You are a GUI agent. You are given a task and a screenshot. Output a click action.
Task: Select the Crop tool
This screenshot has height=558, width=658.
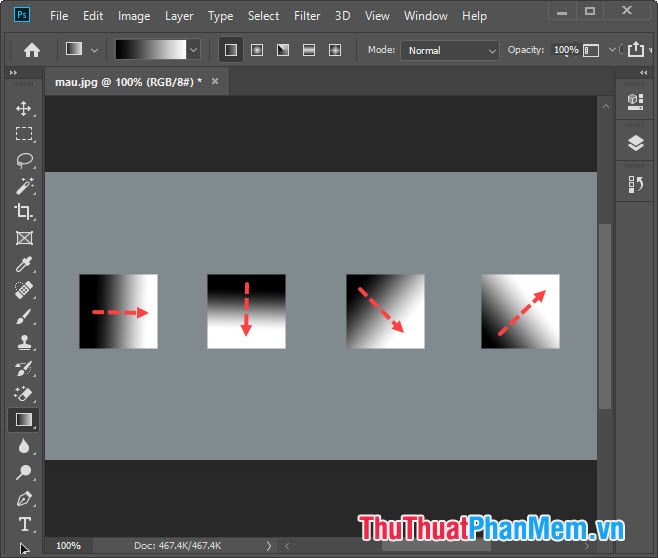coord(24,212)
